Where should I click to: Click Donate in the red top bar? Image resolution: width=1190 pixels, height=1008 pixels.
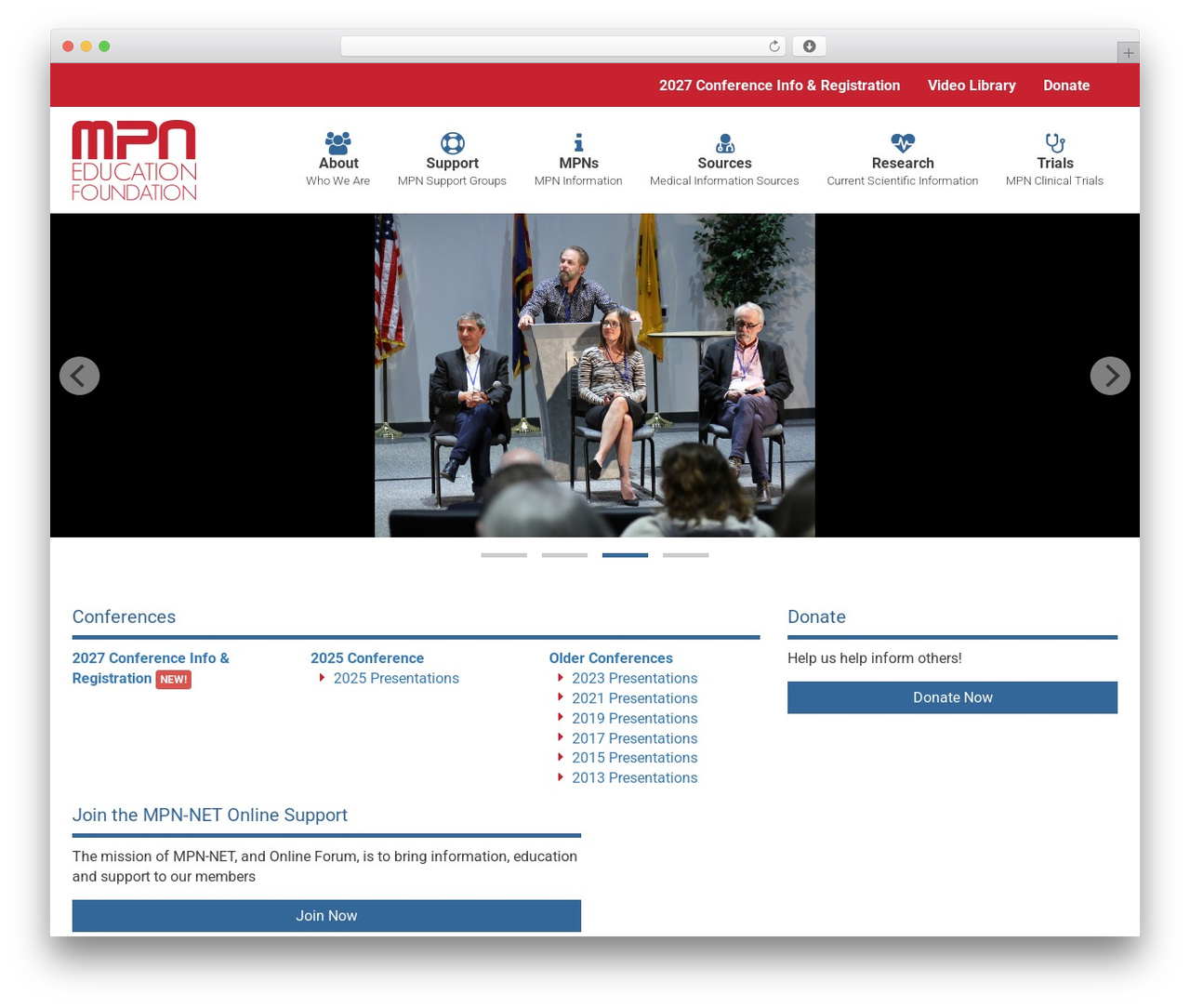tap(1066, 86)
